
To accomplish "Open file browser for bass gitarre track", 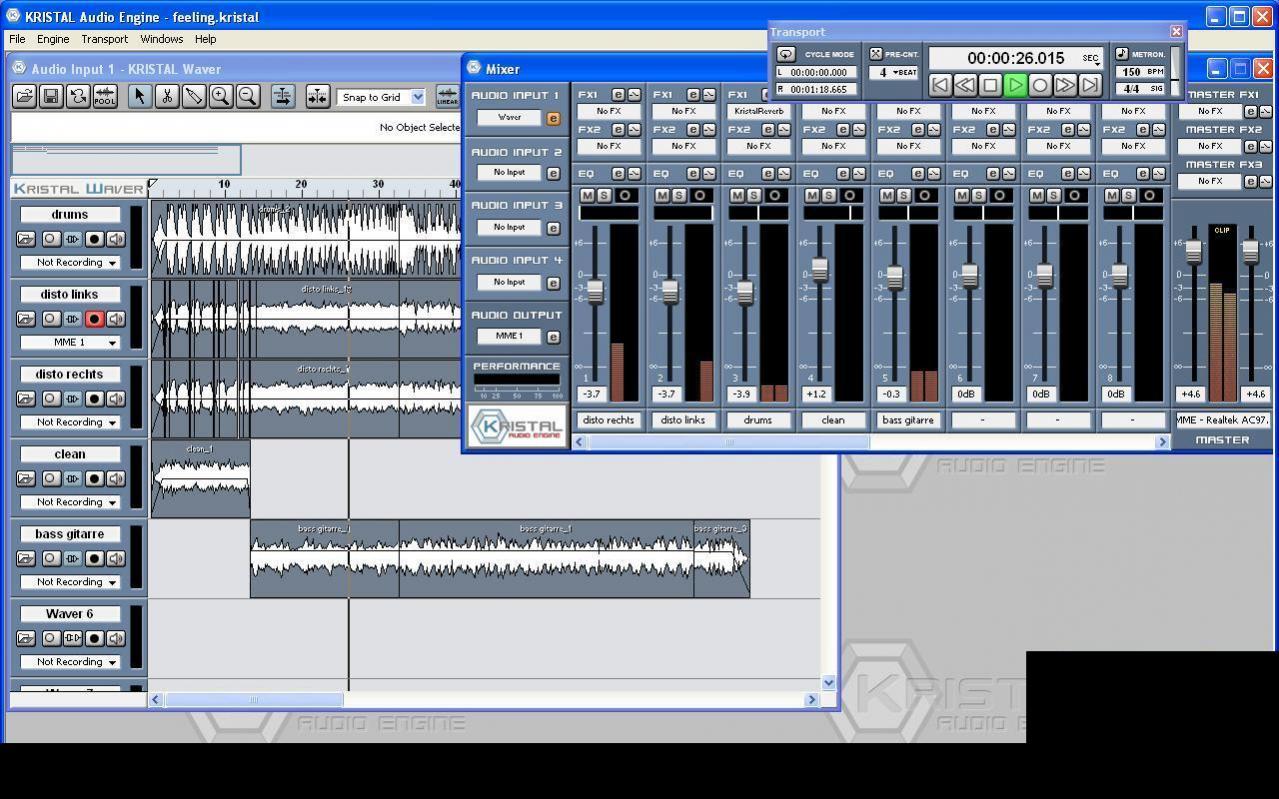I will click(26, 559).
